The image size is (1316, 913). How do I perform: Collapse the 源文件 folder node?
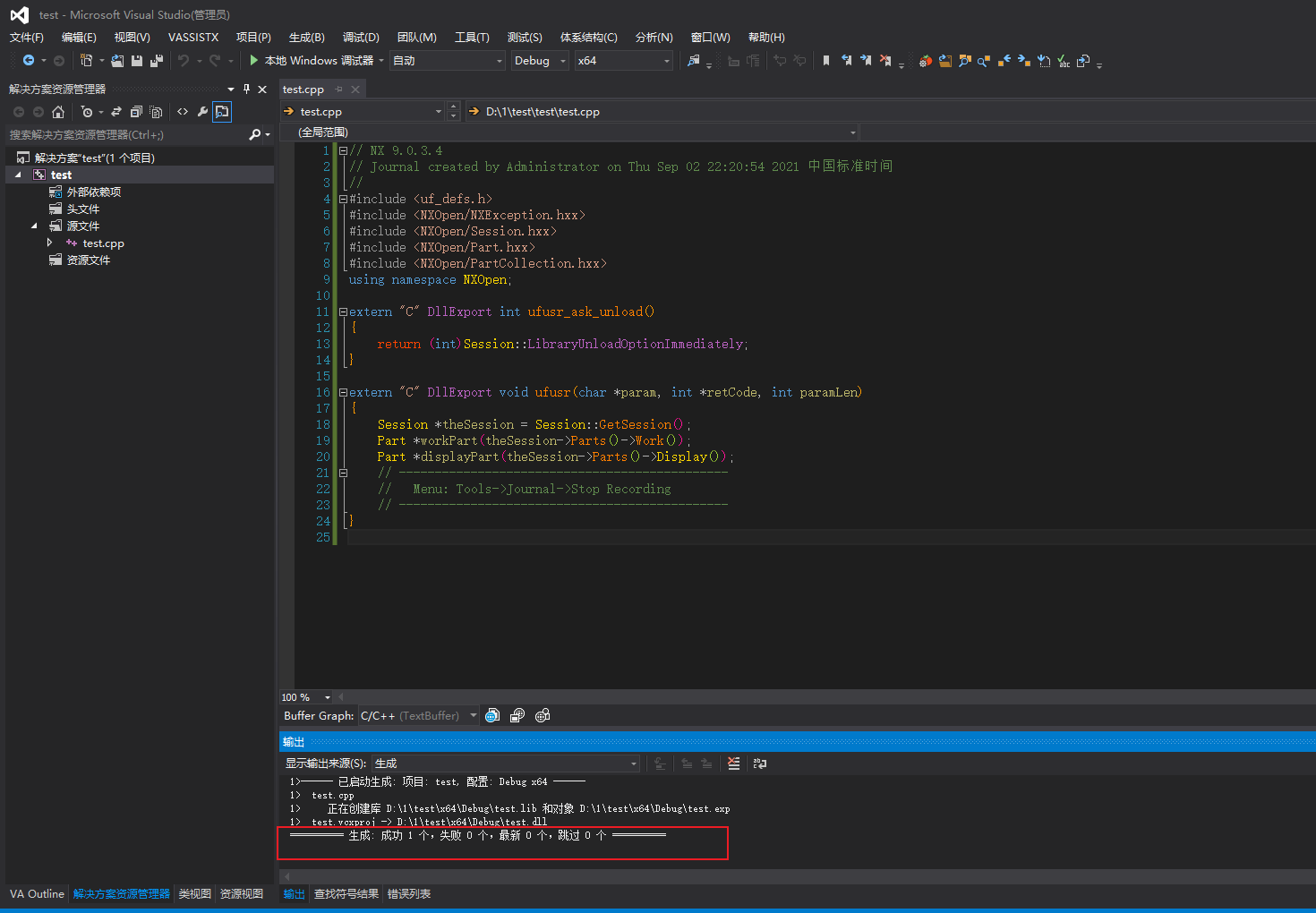(x=34, y=226)
